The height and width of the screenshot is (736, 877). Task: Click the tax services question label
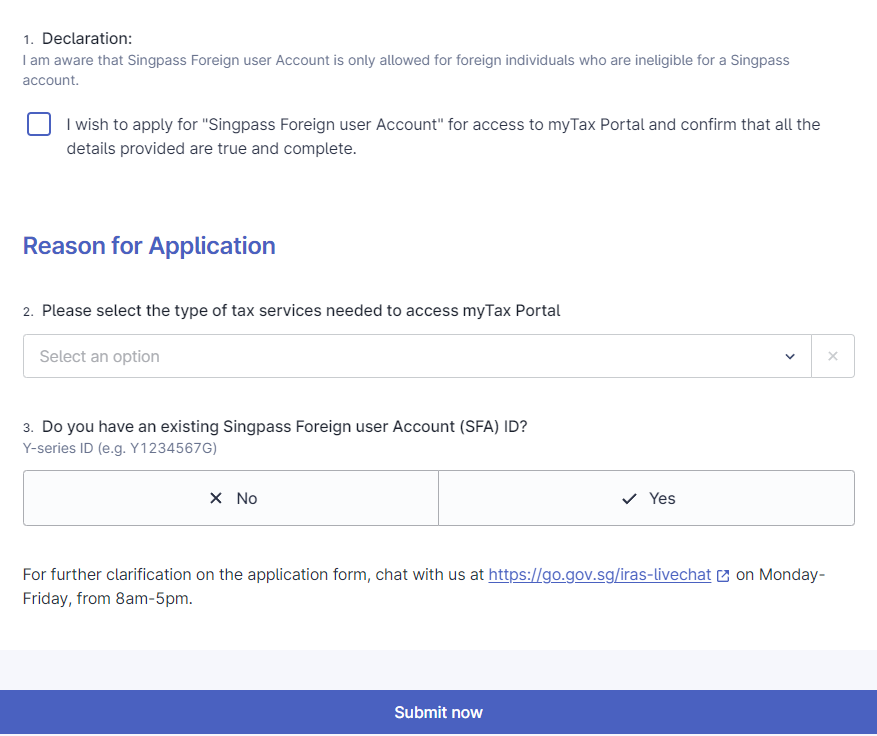300,311
